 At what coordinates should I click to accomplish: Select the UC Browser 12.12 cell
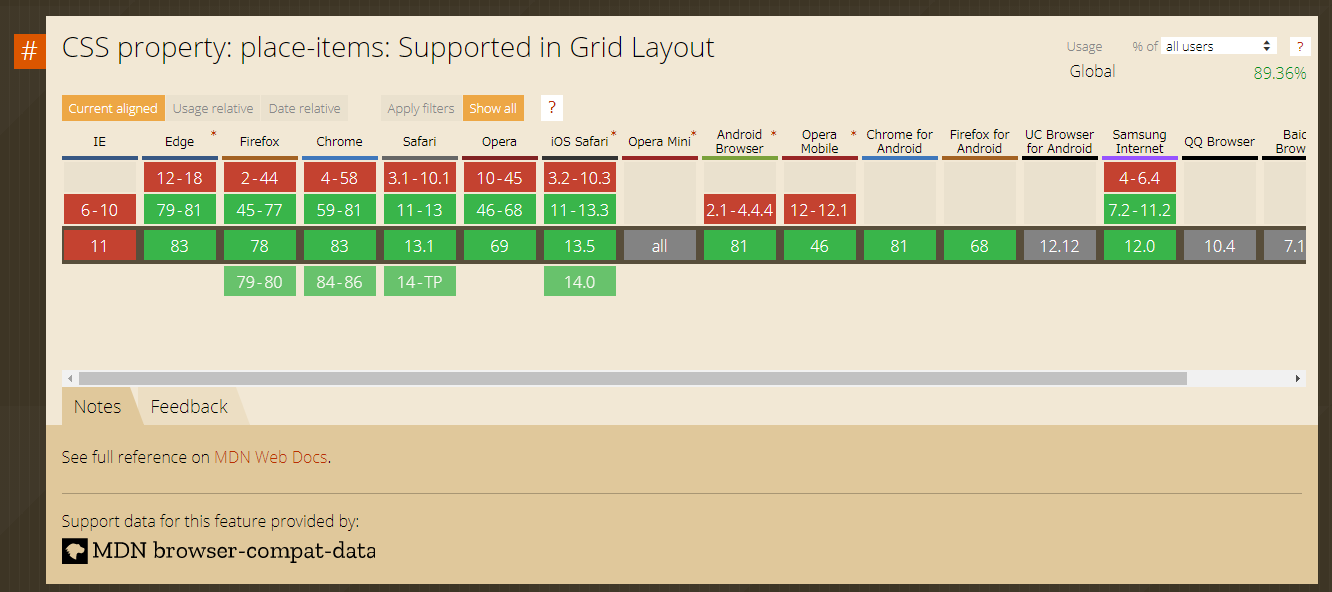click(x=1060, y=246)
